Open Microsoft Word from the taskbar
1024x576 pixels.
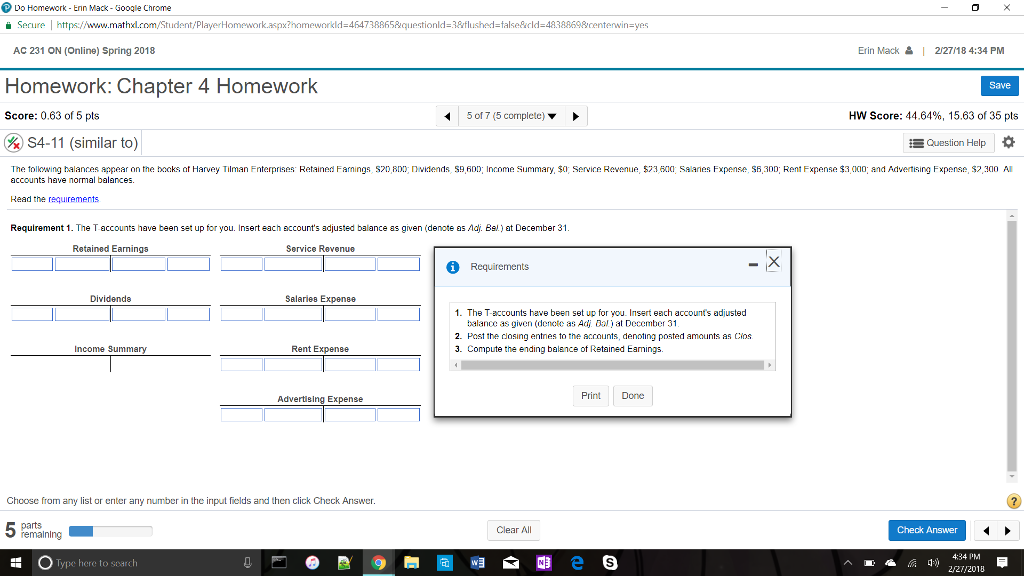(x=477, y=562)
